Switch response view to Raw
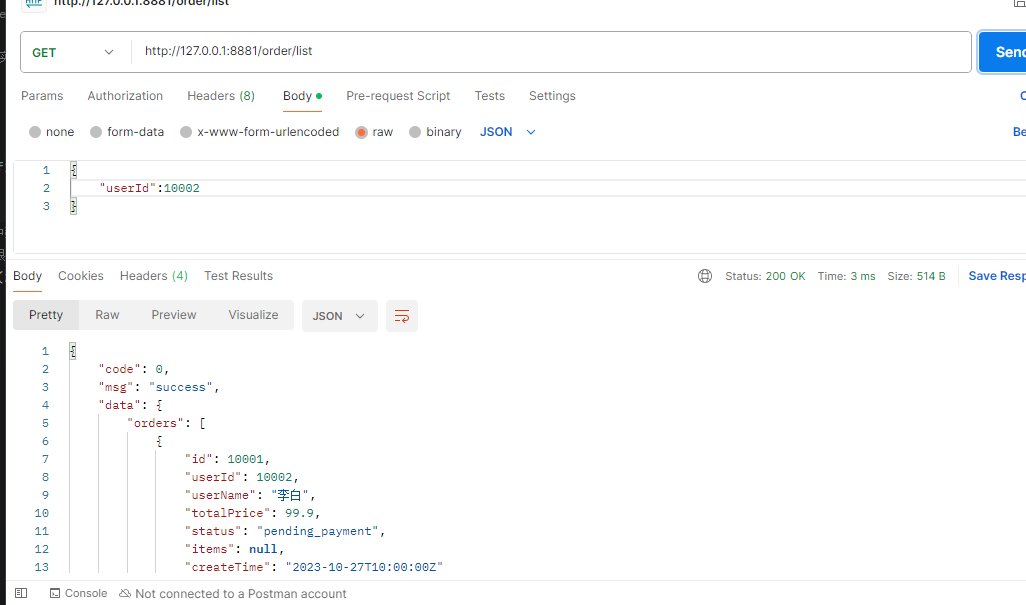The image size is (1026, 605). (x=107, y=315)
